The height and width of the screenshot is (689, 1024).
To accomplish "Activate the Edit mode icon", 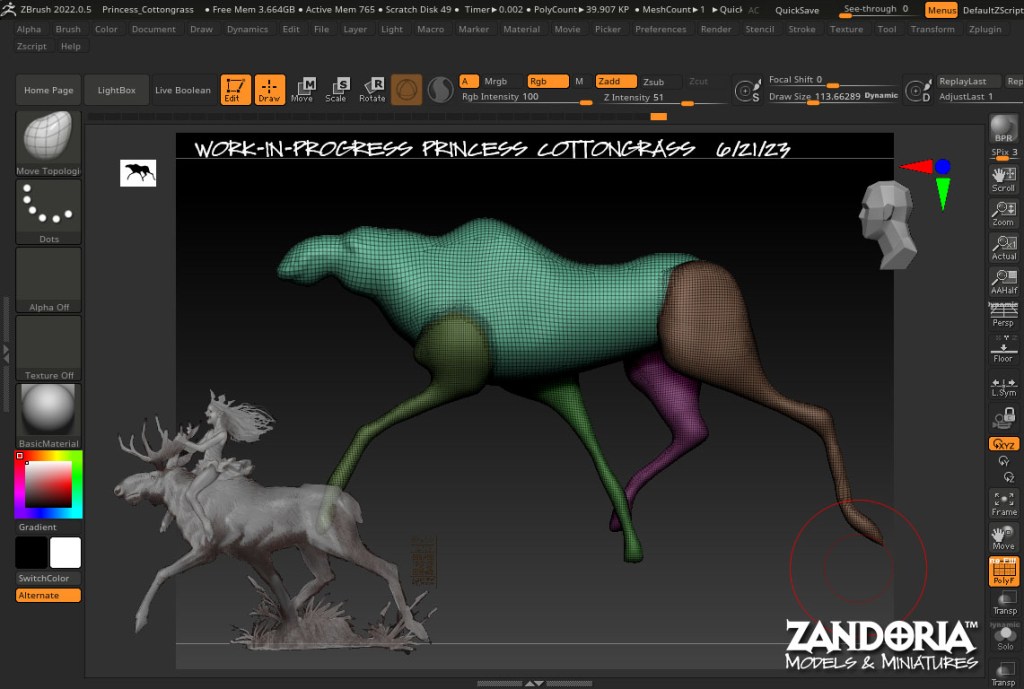I will [x=235, y=90].
